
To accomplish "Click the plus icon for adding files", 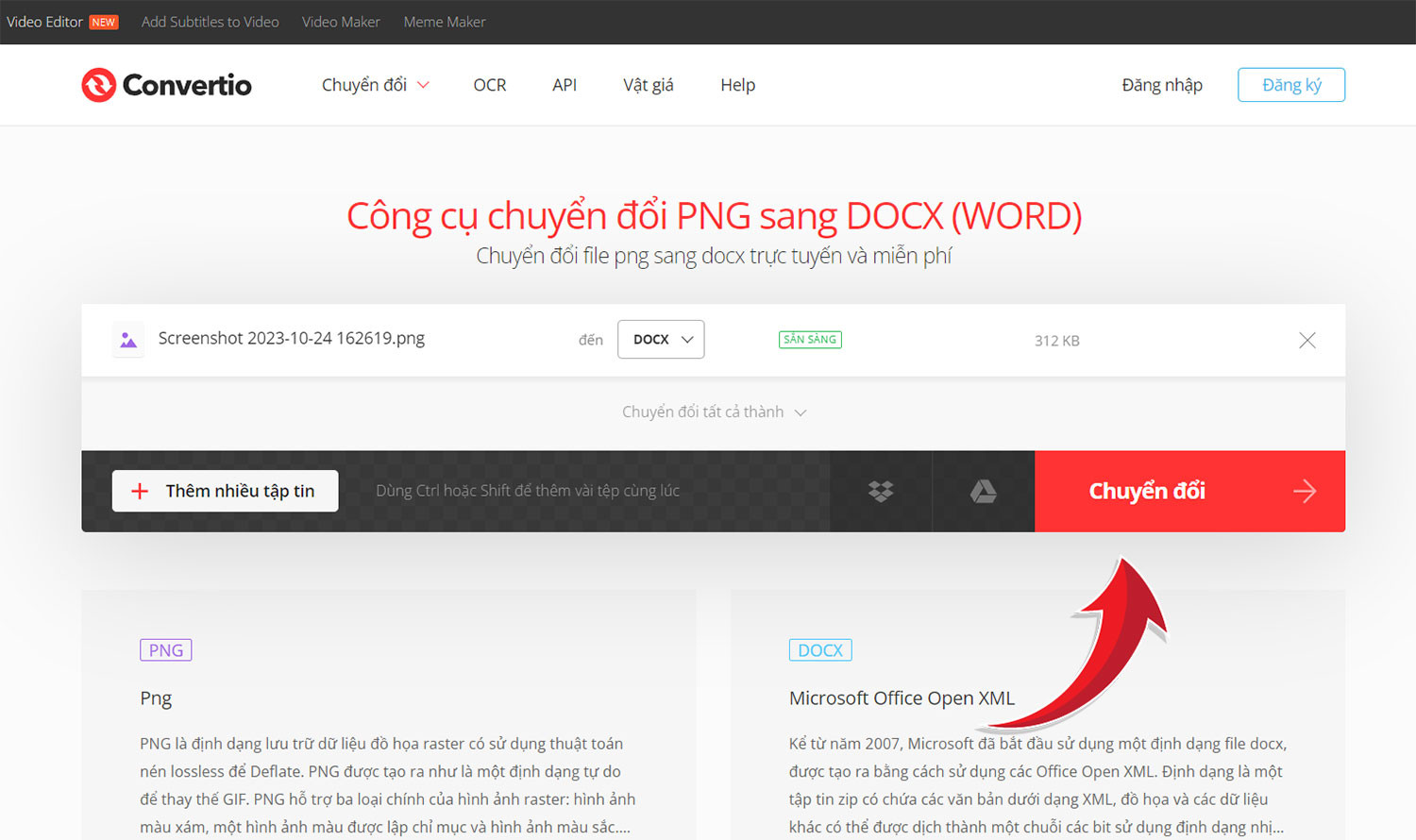I will tap(140, 491).
